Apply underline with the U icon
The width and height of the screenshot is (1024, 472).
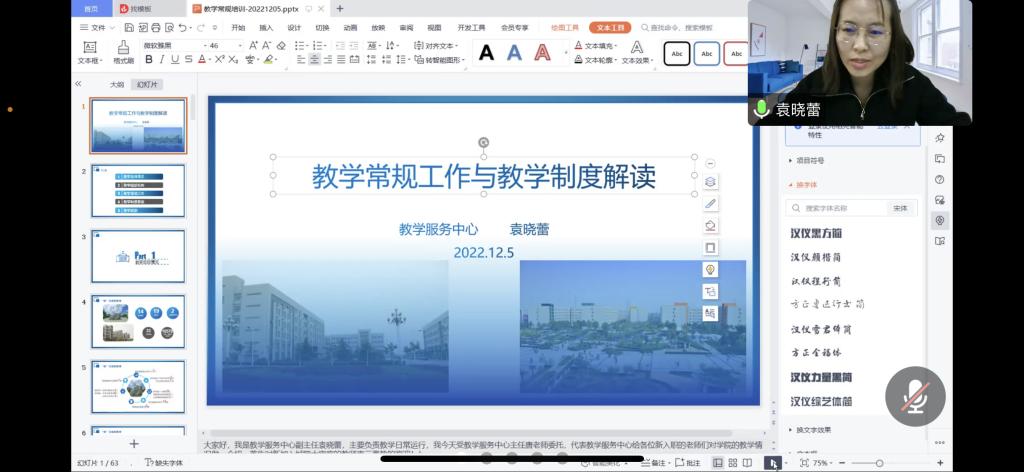pos(175,60)
